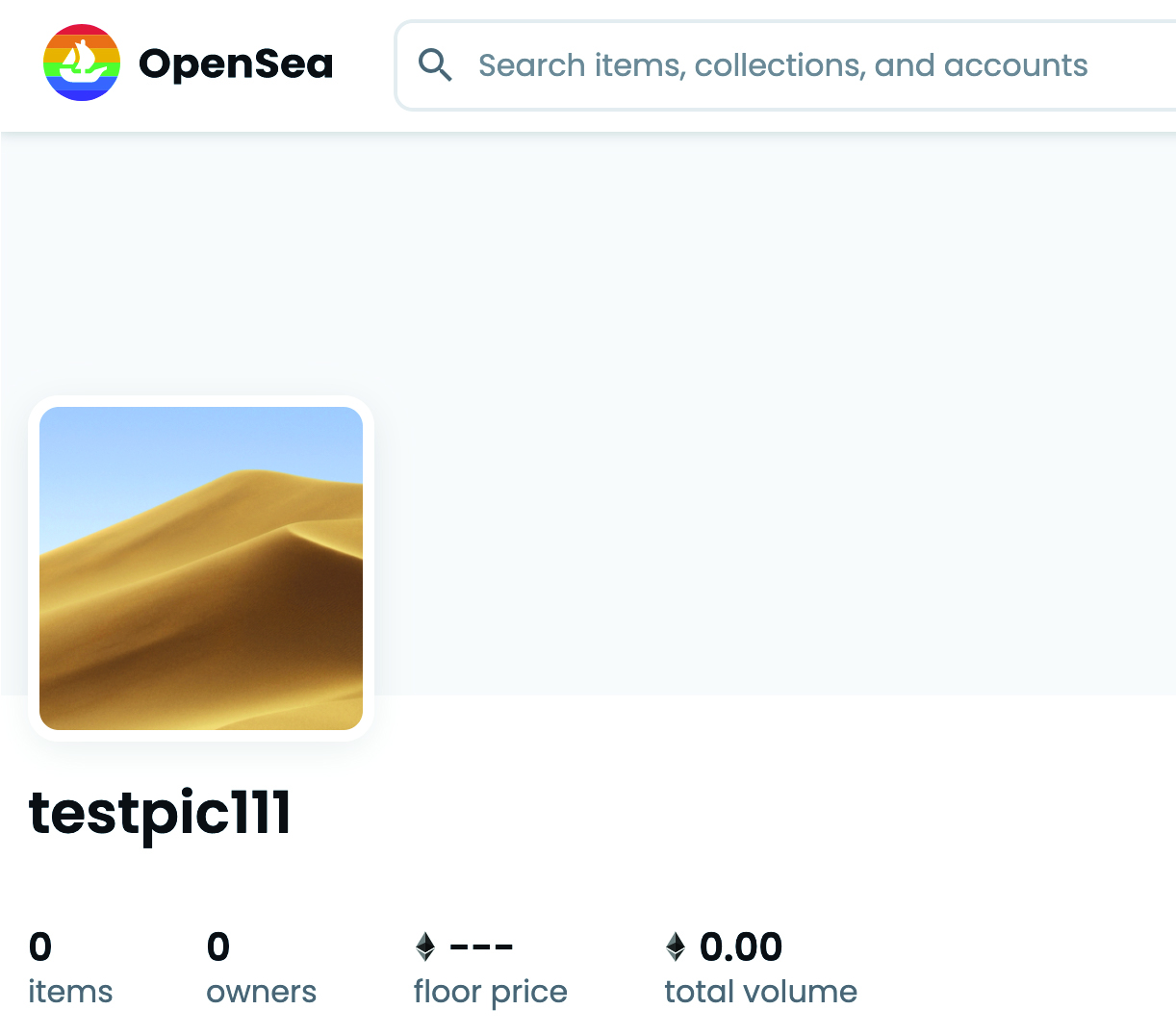This screenshot has height=1035, width=1176.
Task: Click the "items" stat label
Action: point(70,992)
